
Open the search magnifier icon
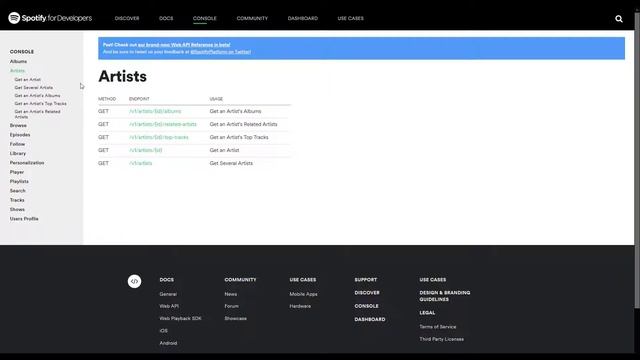[619, 19]
